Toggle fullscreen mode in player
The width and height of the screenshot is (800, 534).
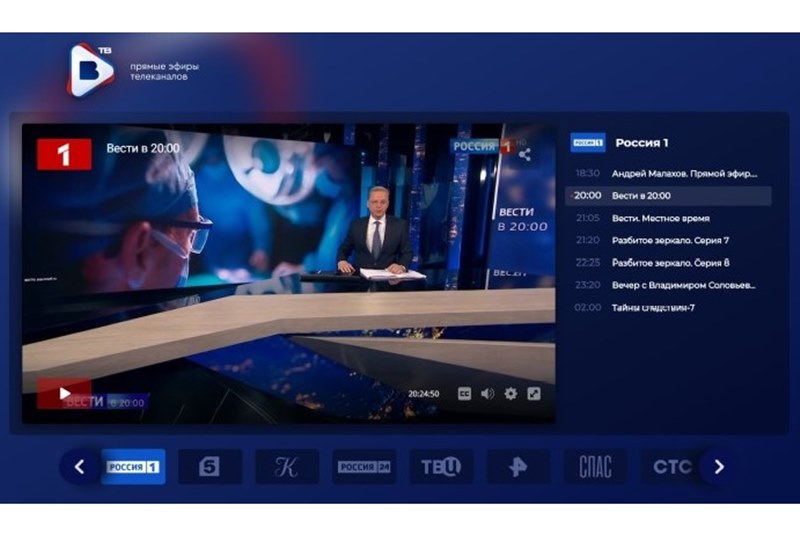point(534,394)
